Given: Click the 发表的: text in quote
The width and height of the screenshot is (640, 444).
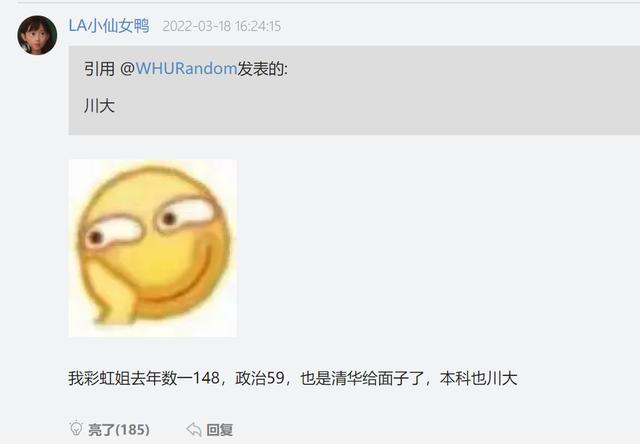Looking at the screenshot, I should [262, 69].
